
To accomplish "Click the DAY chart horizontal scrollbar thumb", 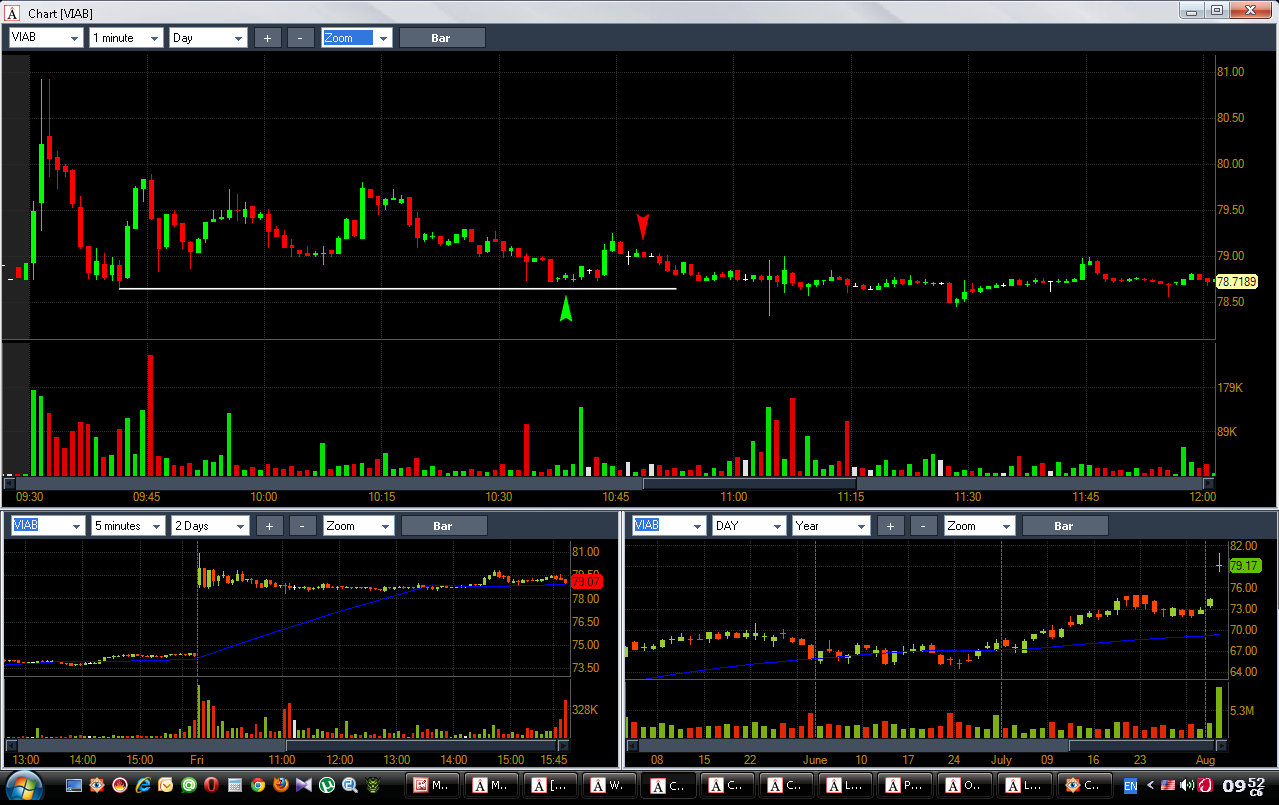I will (x=1140, y=745).
